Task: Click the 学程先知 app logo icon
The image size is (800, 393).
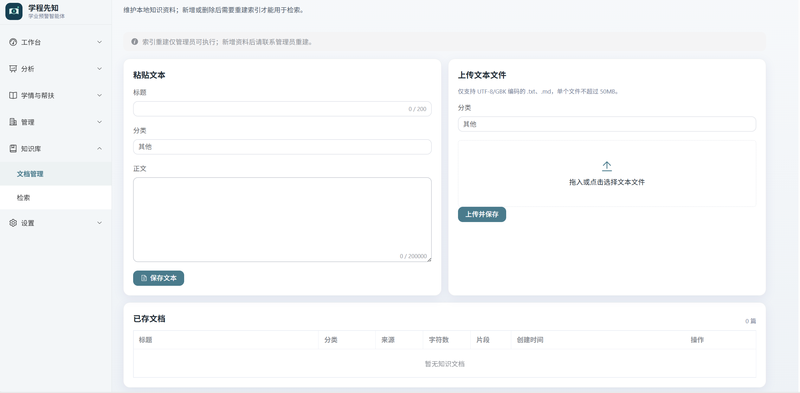Action: (14, 11)
